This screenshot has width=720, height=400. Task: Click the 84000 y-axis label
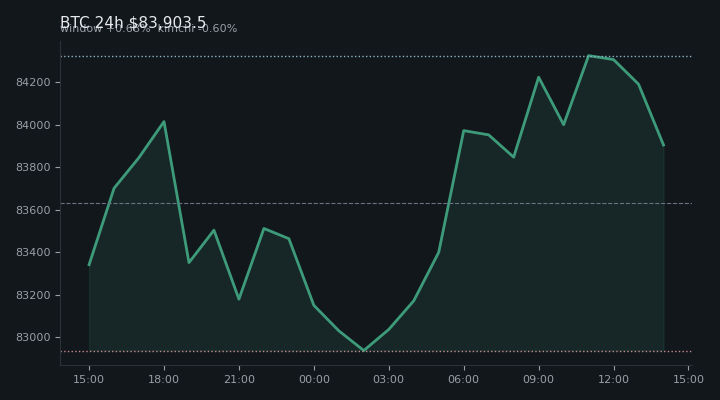tap(33, 125)
